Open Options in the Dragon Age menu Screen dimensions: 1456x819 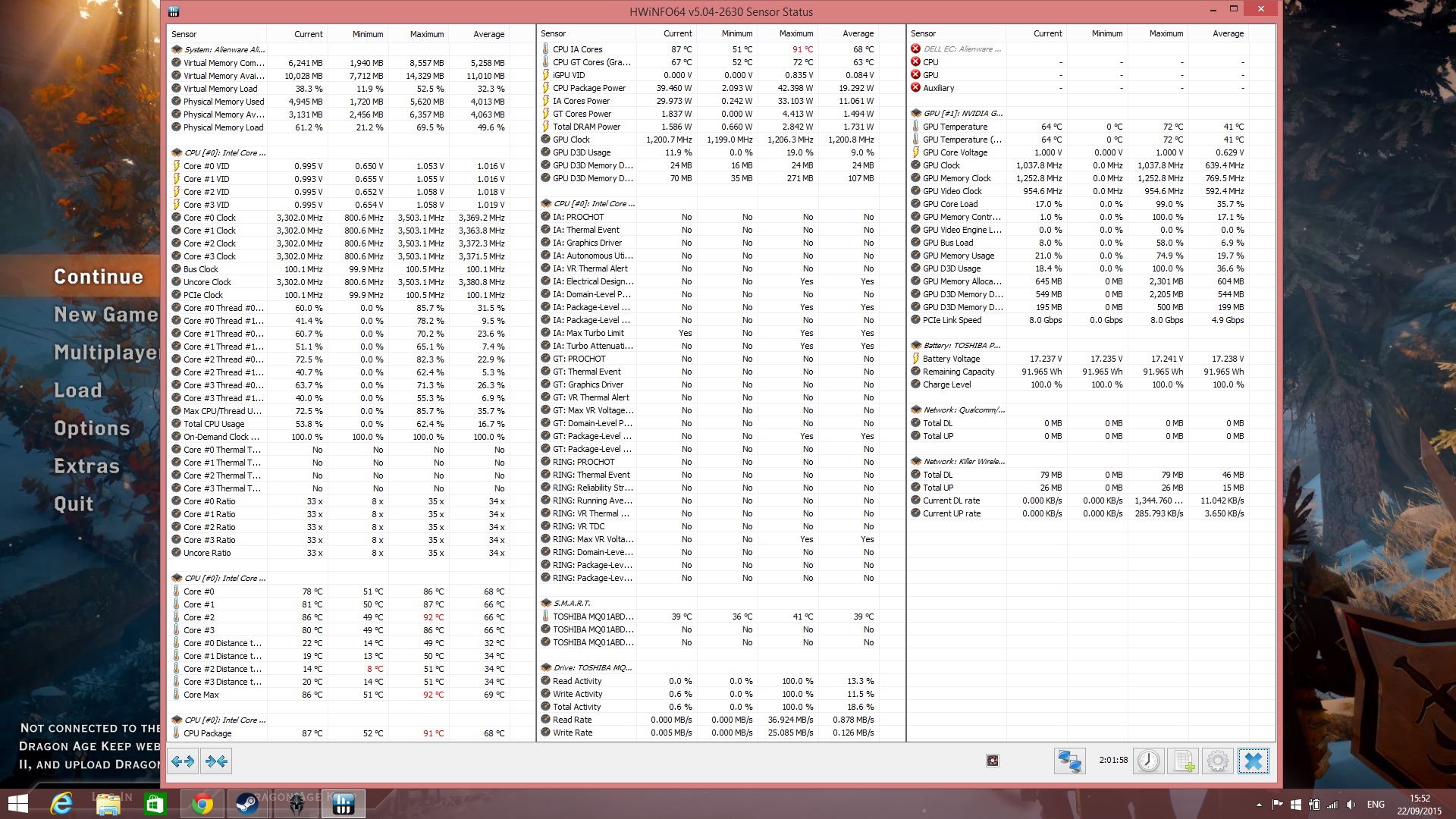point(92,428)
